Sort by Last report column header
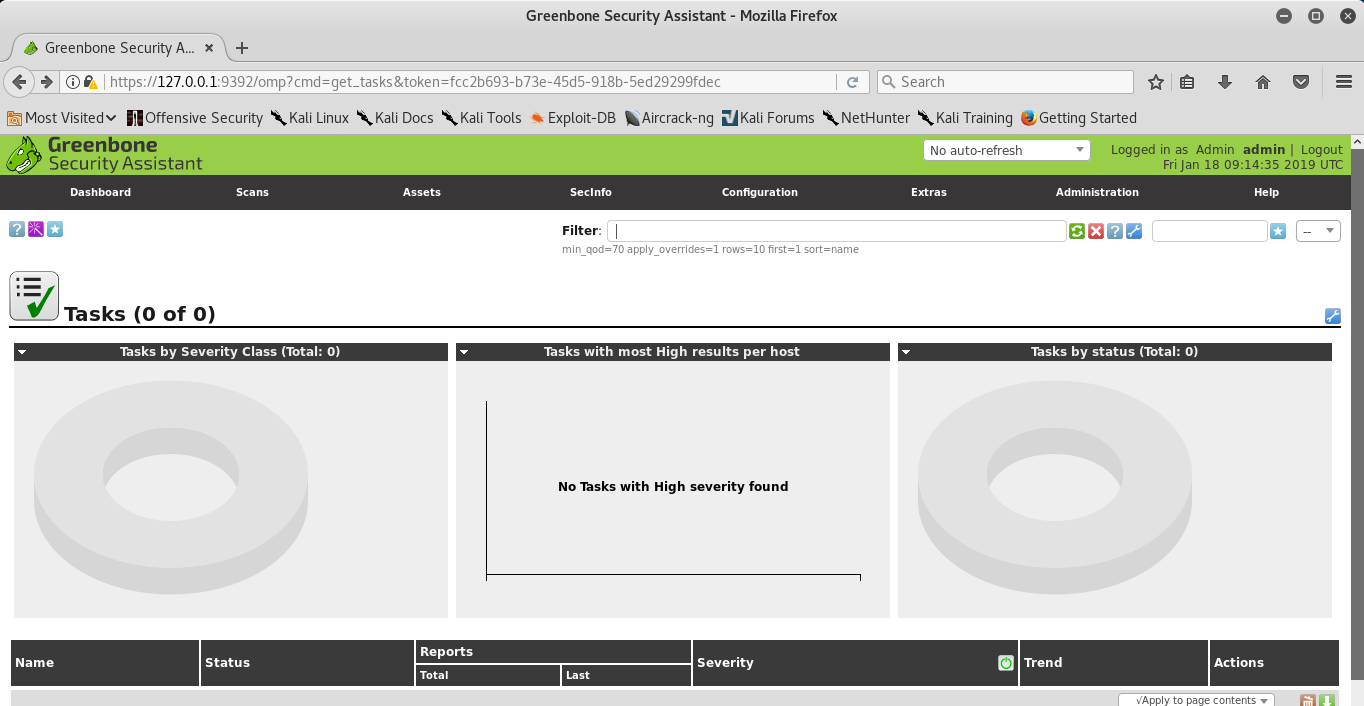Image resolution: width=1364 pixels, height=706 pixels. point(577,676)
